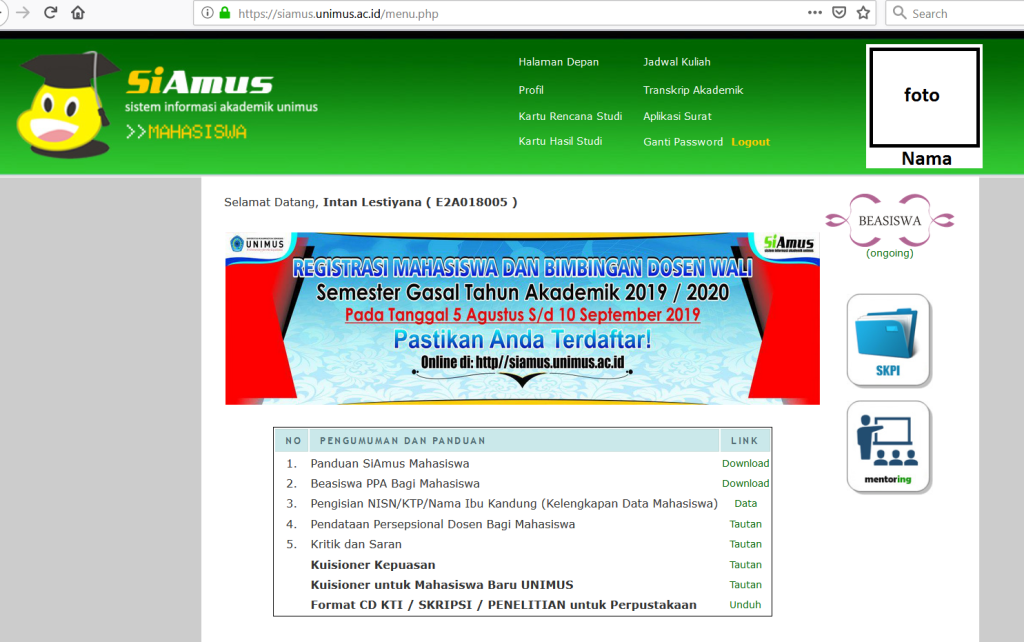Click the profile foto placeholder
The image size is (1024, 642).
click(924, 97)
